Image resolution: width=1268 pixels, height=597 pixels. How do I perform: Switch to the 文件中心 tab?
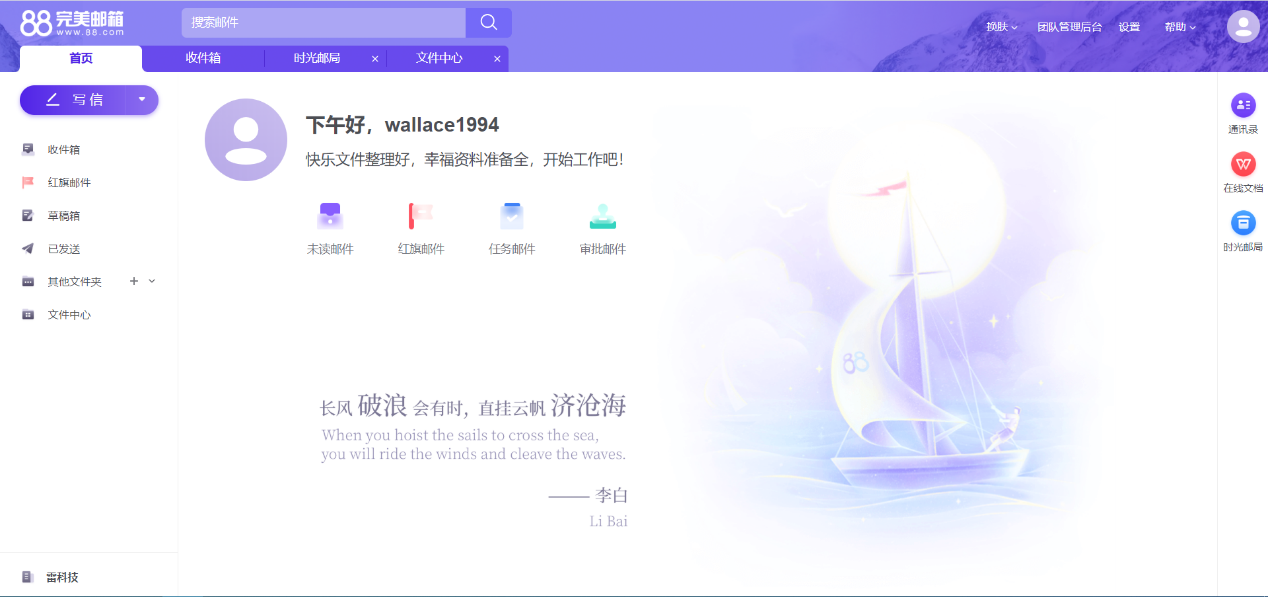[439, 58]
